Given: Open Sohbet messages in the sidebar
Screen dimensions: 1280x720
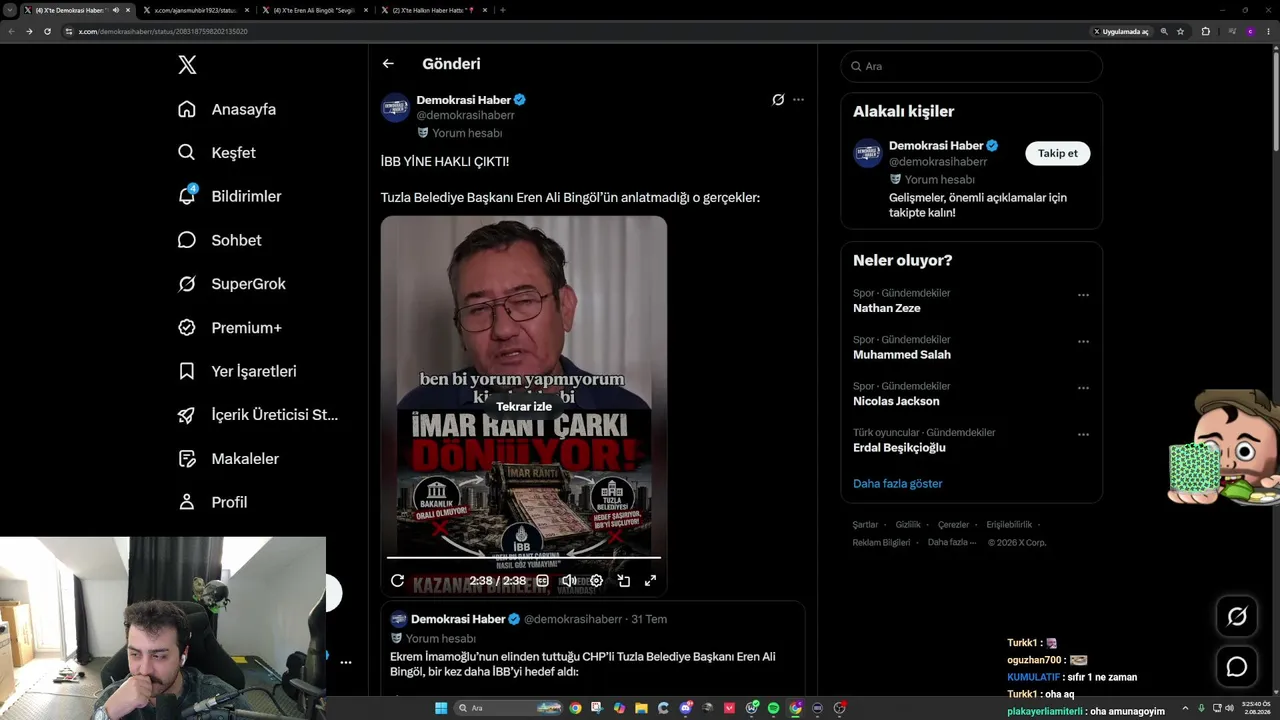Looking at the screenshot, I should point(219,240).
